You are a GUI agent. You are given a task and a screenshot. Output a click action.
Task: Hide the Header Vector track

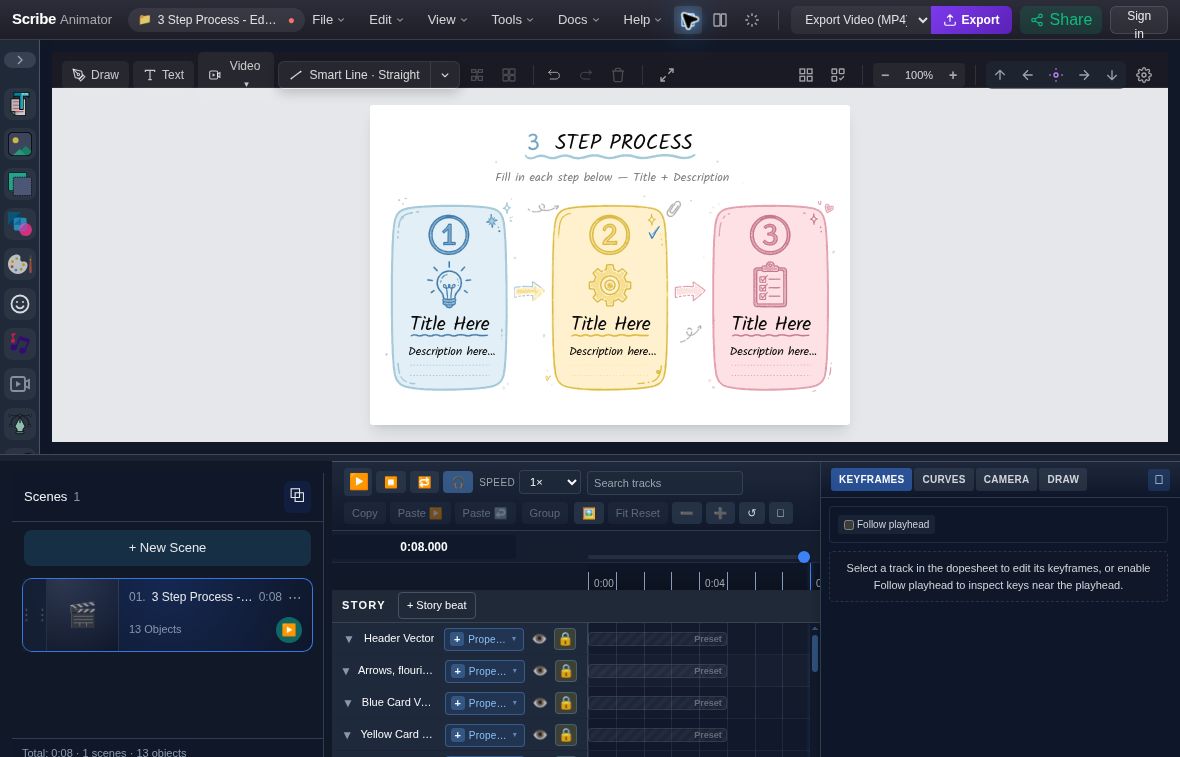(540, 639)
